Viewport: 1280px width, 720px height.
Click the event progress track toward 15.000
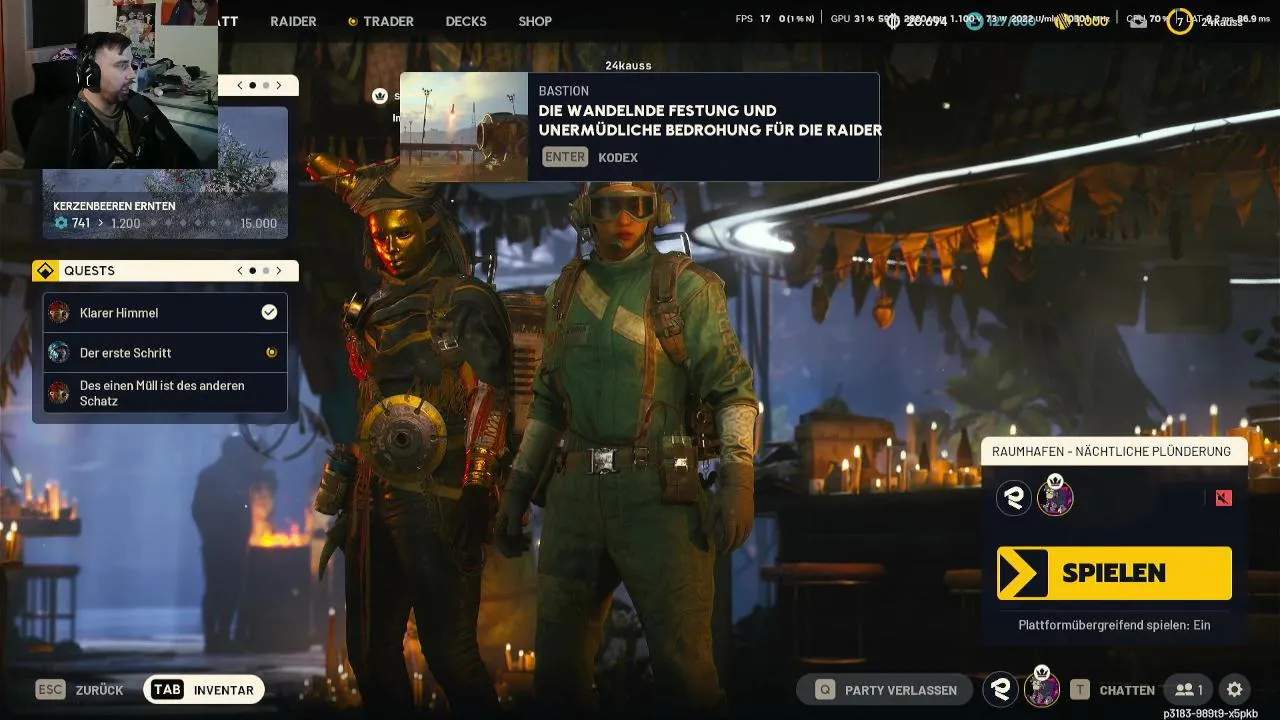pos(190,223)
